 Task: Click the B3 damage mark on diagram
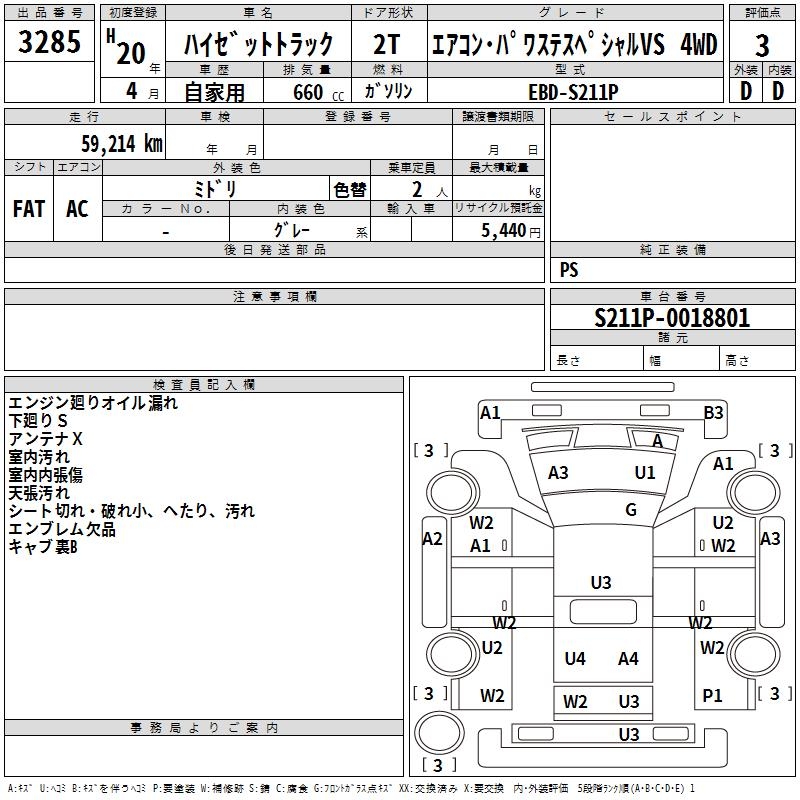tap(713, 412)
